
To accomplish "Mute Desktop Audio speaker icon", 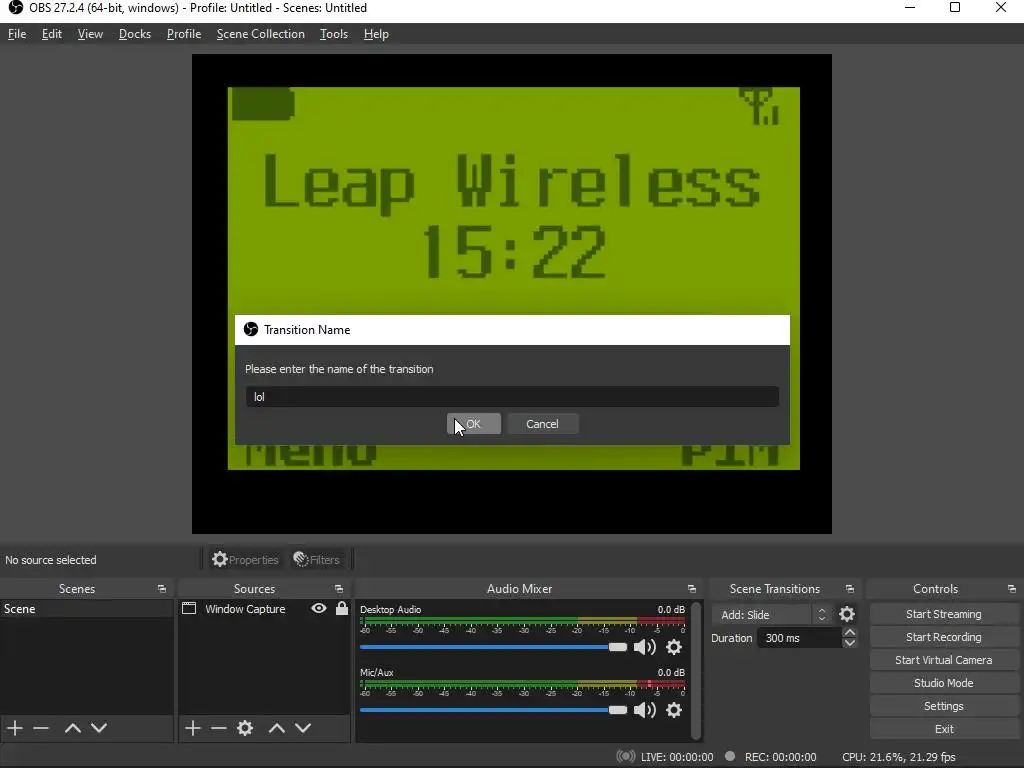I will coord(645,647).
